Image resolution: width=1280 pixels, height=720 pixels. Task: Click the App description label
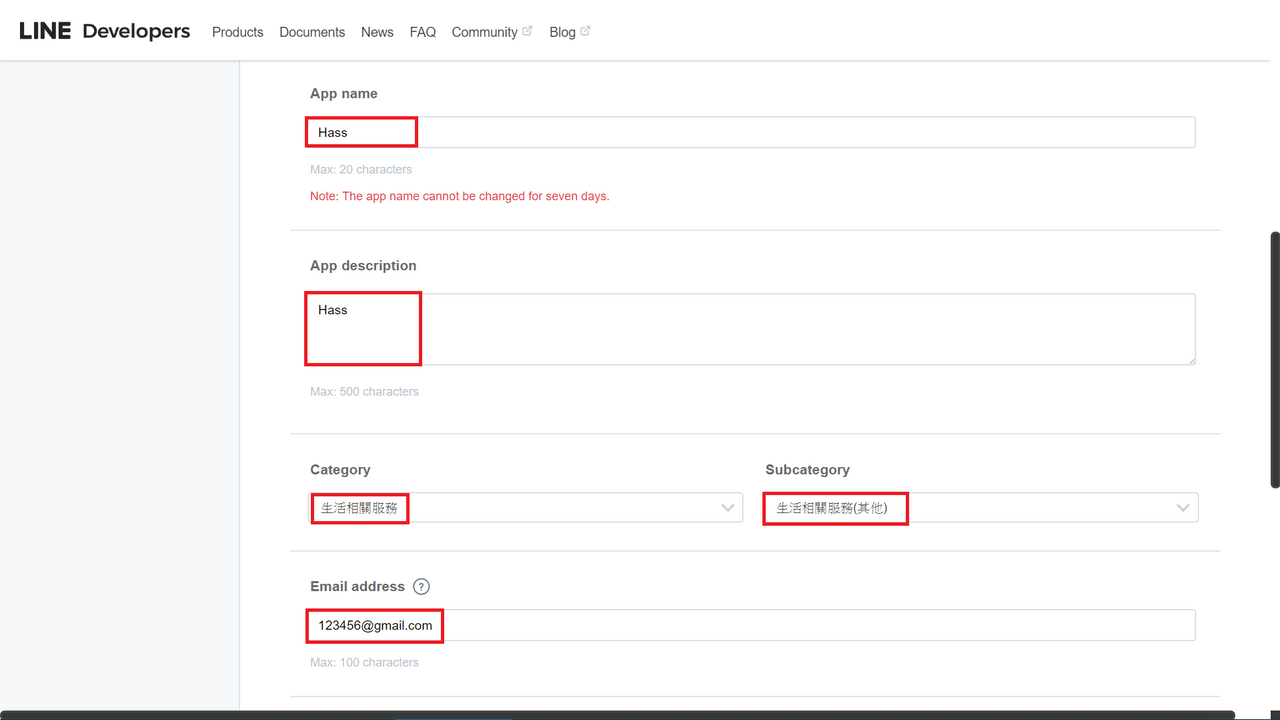(363, 266)
